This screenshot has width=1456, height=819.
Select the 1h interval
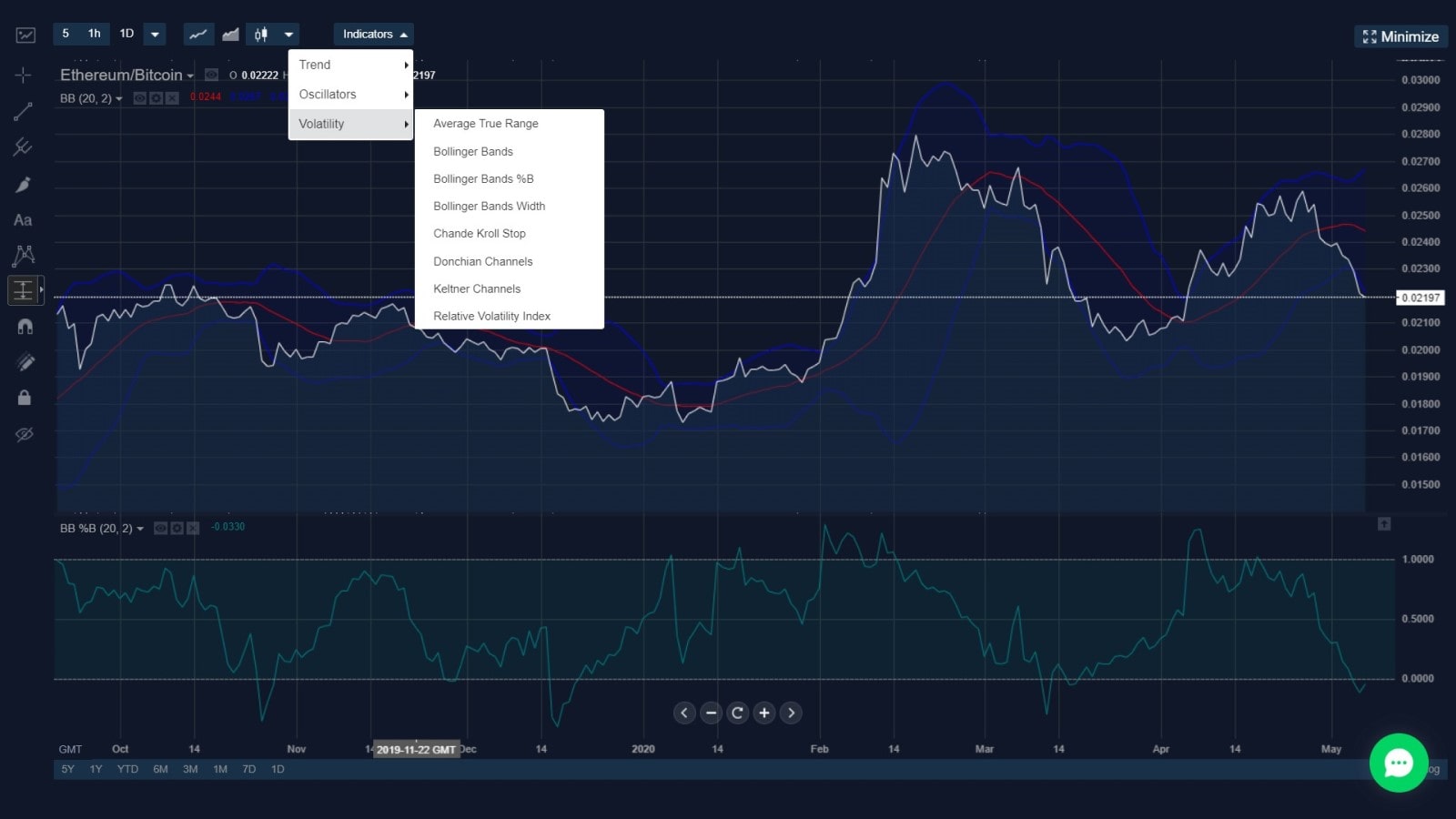click(x=95, y=34)
